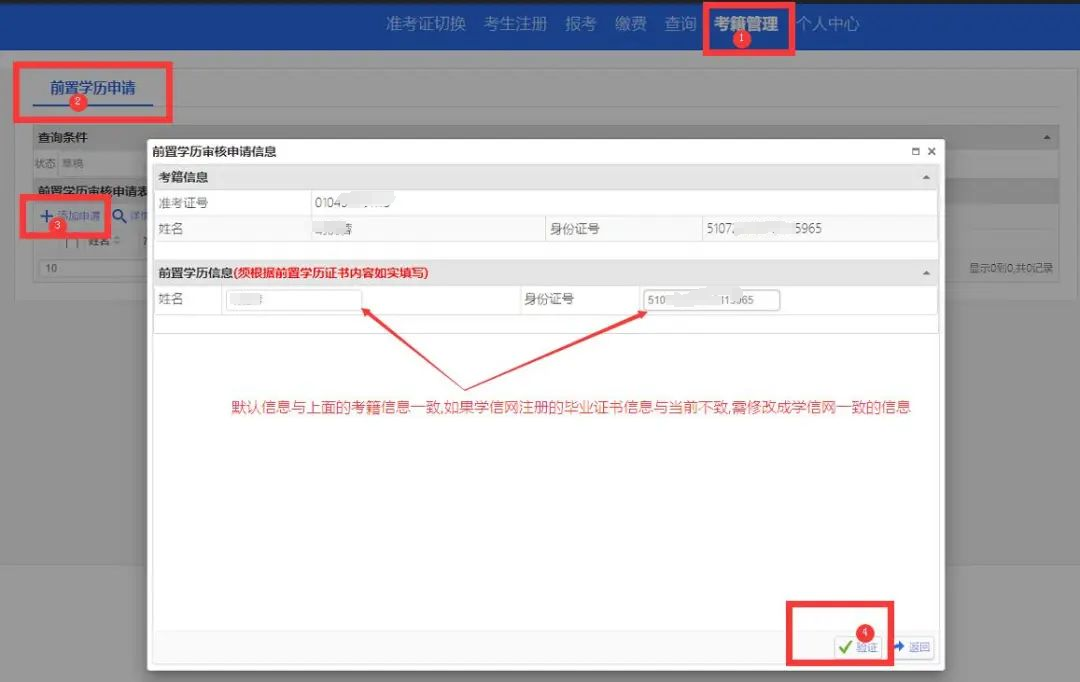Click the magnifier search icon beside 添加申请
Image resolution: width=1080 pixels, height=682 pixels.
119,217
